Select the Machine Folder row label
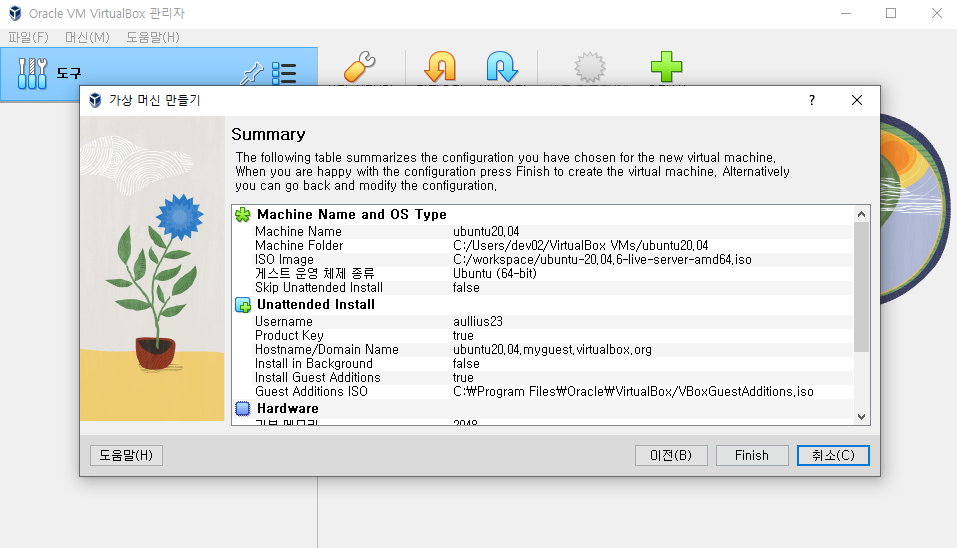The image size is (957, 548). pos(299,245)
